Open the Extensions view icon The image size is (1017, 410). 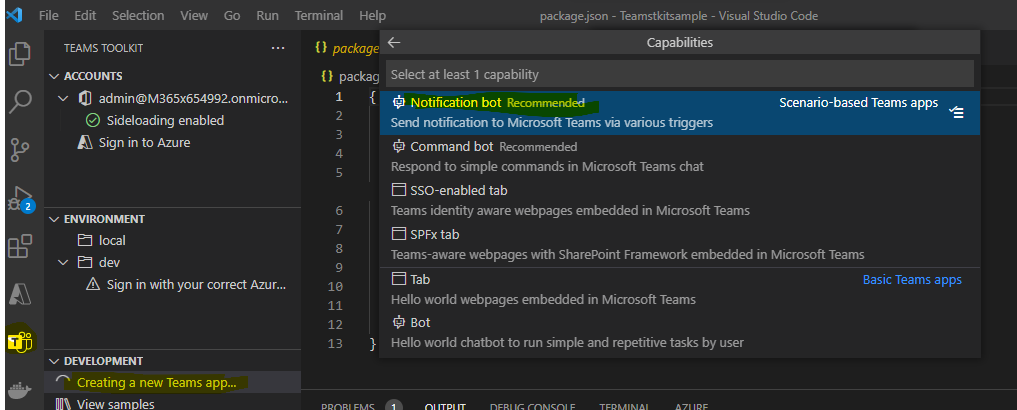(20, 246)
